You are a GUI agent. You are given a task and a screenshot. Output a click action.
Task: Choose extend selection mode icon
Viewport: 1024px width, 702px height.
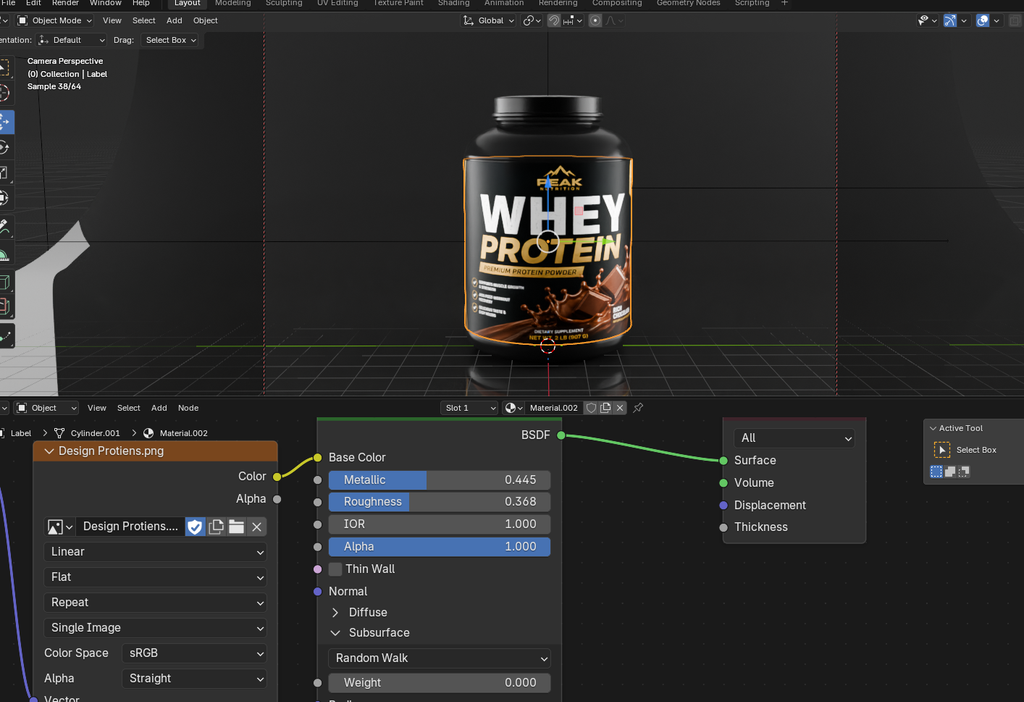click(950, 471)
